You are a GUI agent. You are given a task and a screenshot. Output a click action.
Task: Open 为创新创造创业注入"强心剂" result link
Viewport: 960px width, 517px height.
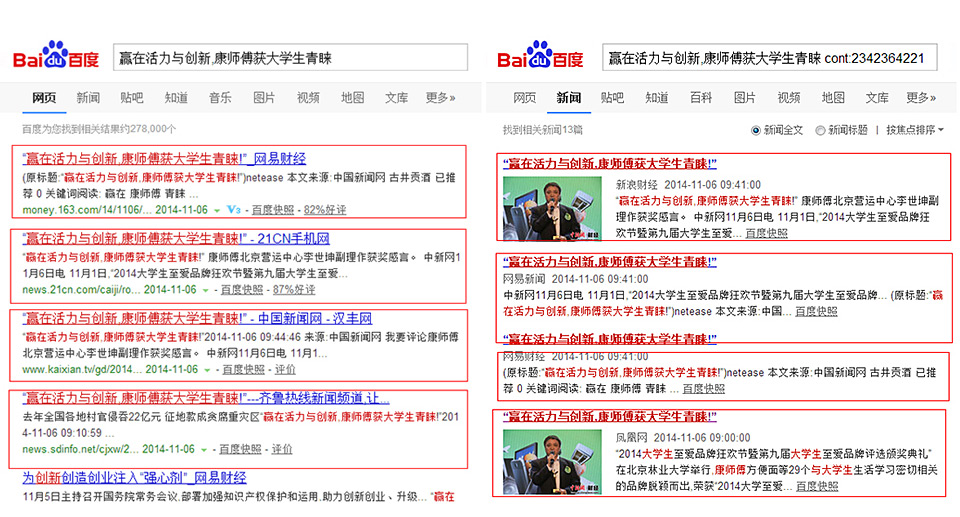pos(135,477)
